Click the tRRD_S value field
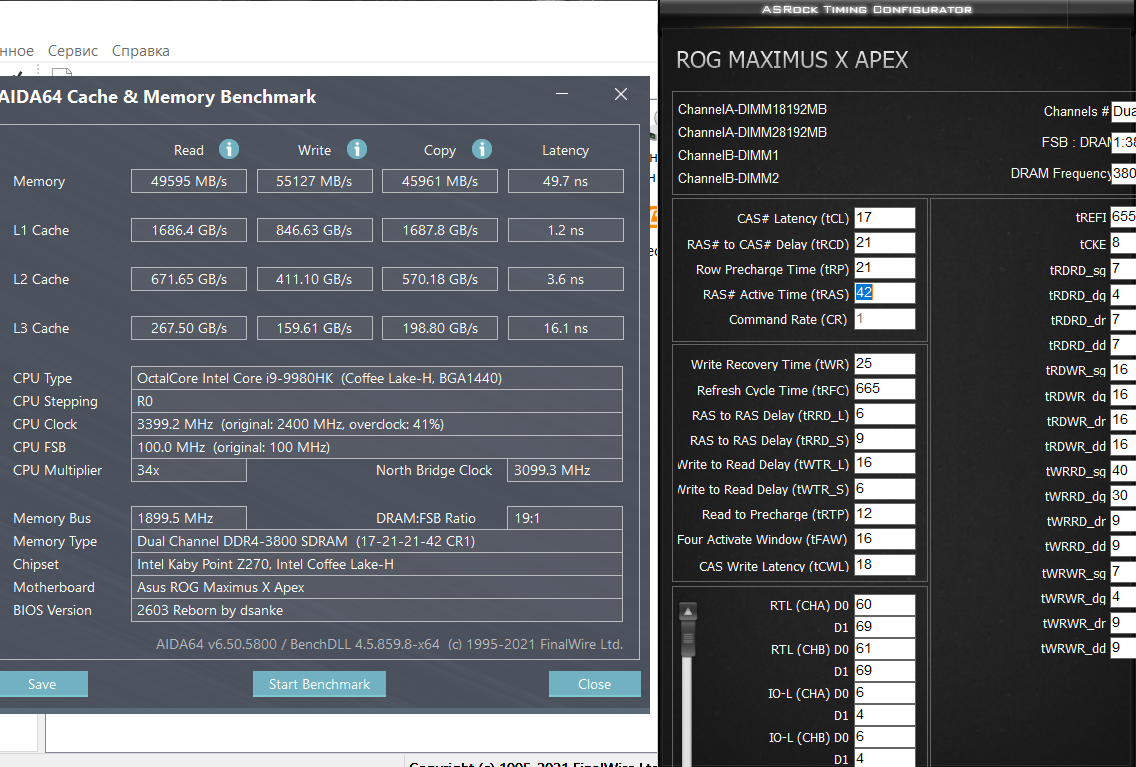The image size is (1136, 767). coord(885,439)
